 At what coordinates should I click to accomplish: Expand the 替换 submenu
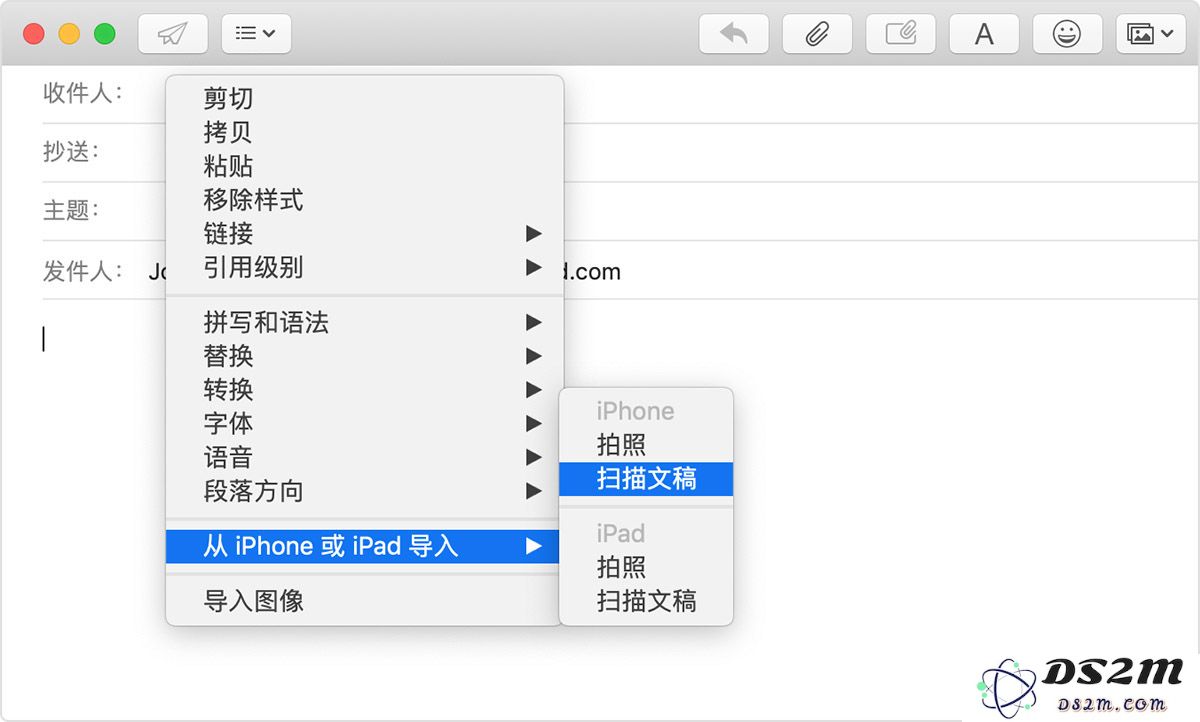pos(364,356)
